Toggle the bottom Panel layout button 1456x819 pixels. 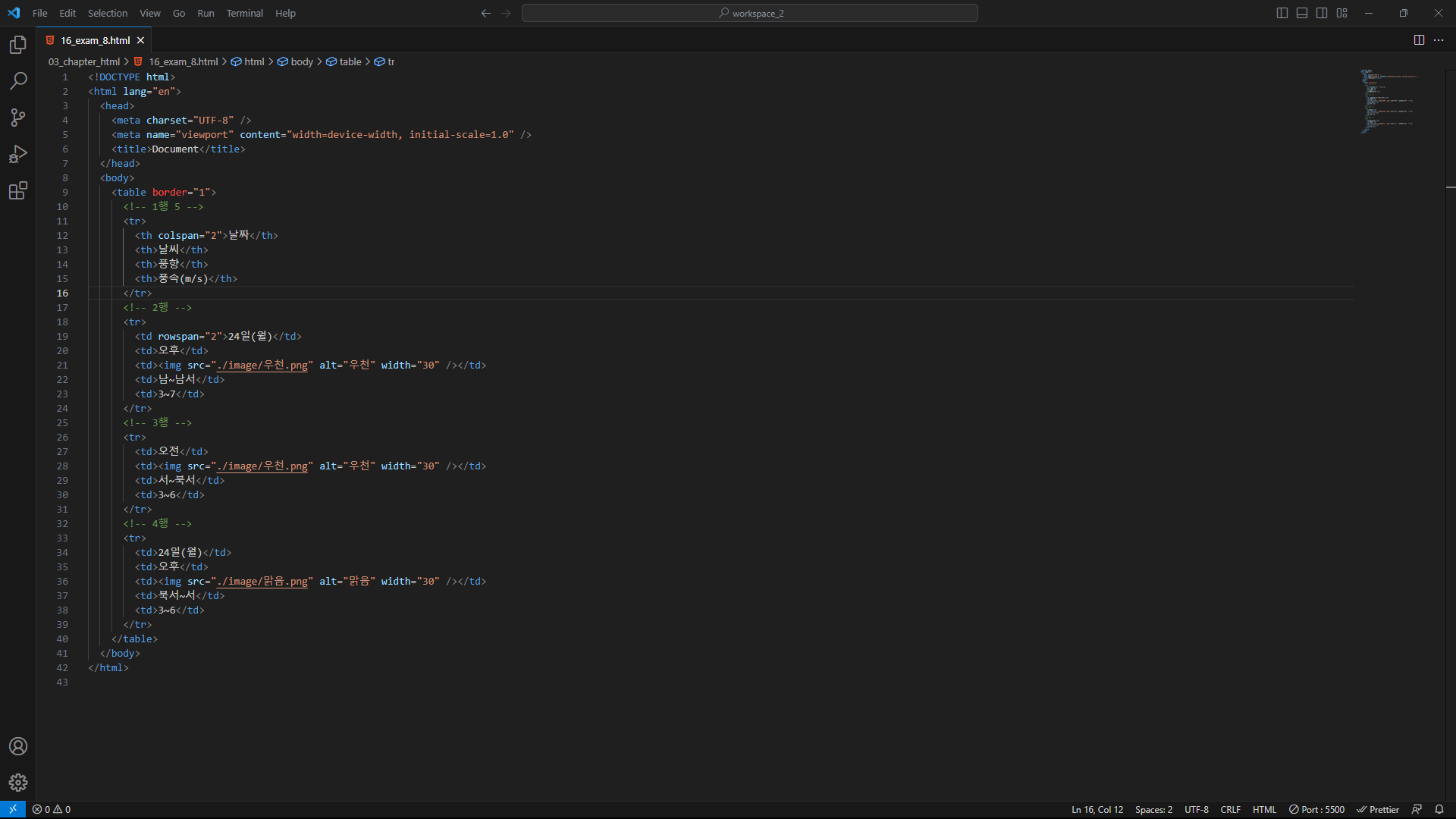[1302, 13]
